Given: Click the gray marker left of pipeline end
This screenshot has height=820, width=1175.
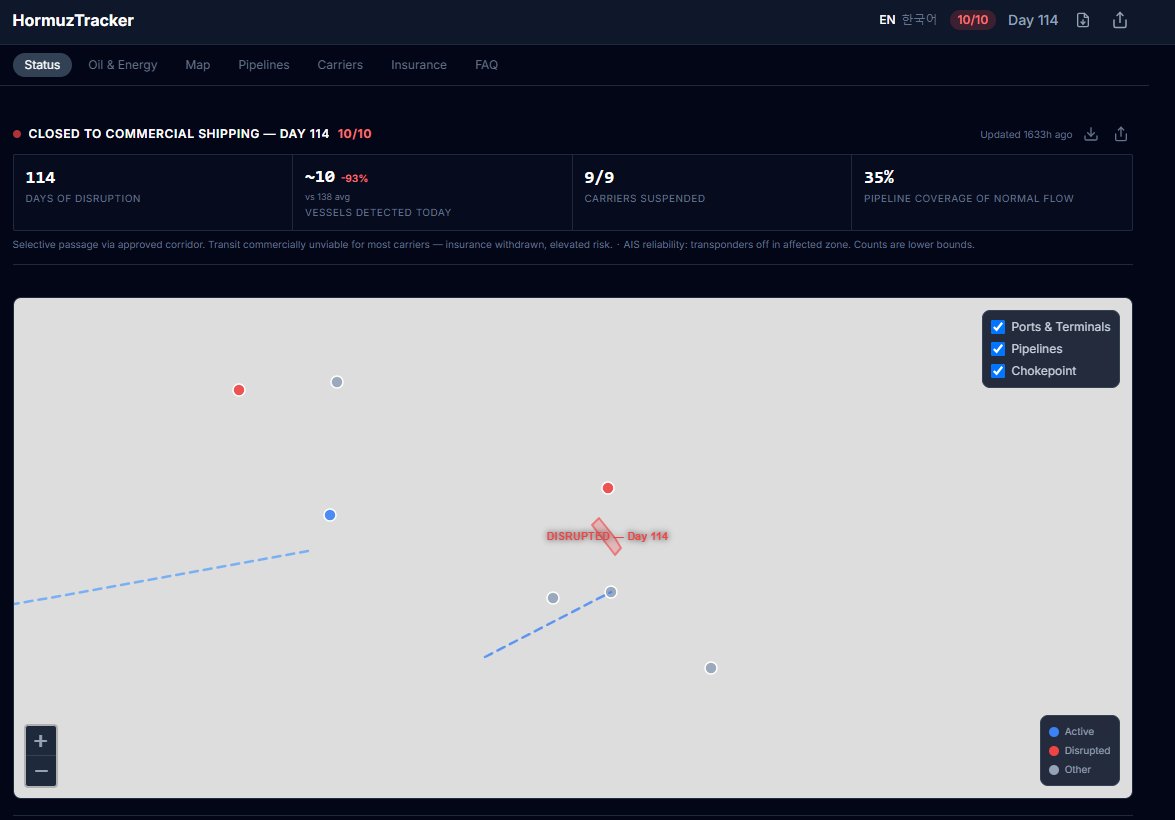Looking at the screenshot, I should click(x=553, y=598).
